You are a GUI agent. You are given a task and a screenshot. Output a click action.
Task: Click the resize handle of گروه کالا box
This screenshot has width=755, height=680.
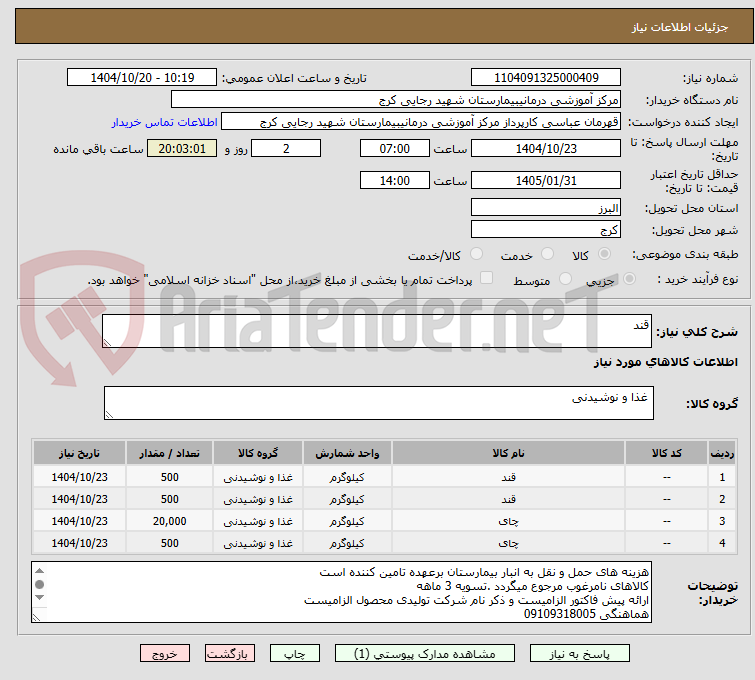pyautogui.click(x=109, y=414)
